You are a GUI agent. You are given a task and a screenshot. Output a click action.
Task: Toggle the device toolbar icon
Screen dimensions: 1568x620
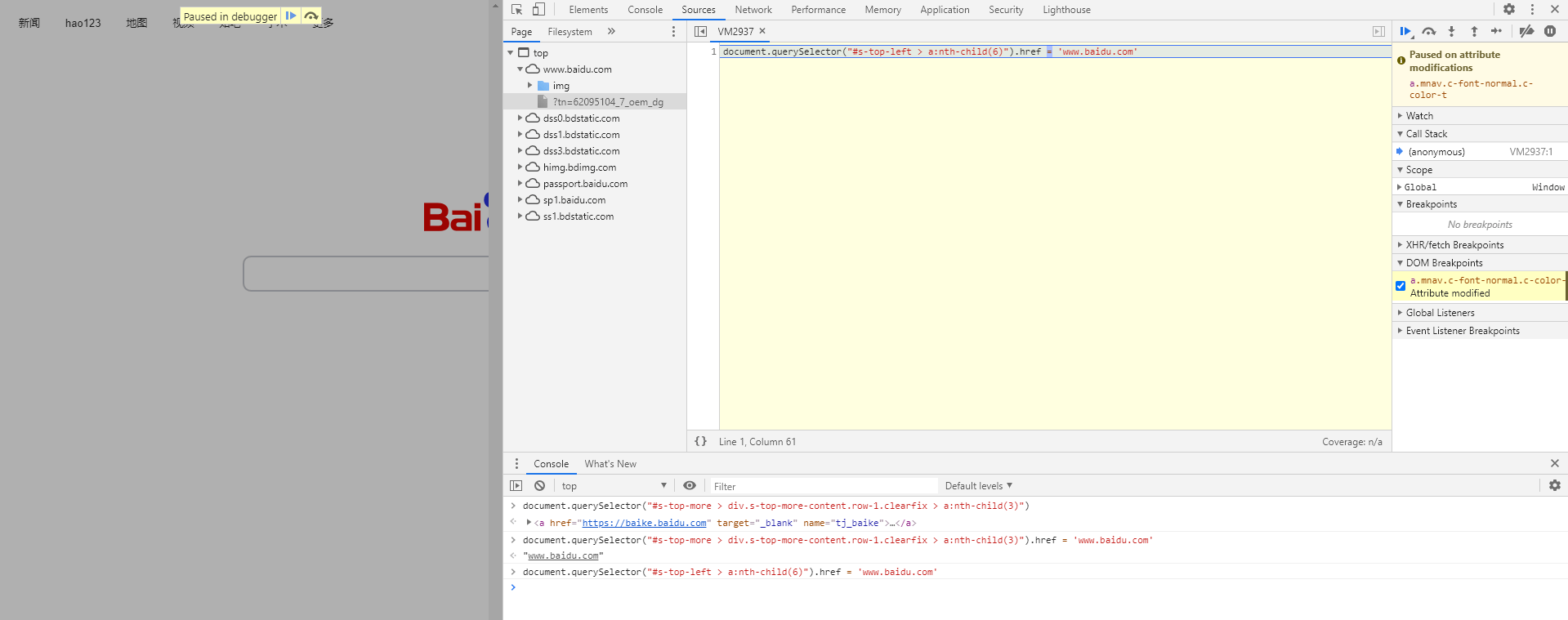pos(538,10)
